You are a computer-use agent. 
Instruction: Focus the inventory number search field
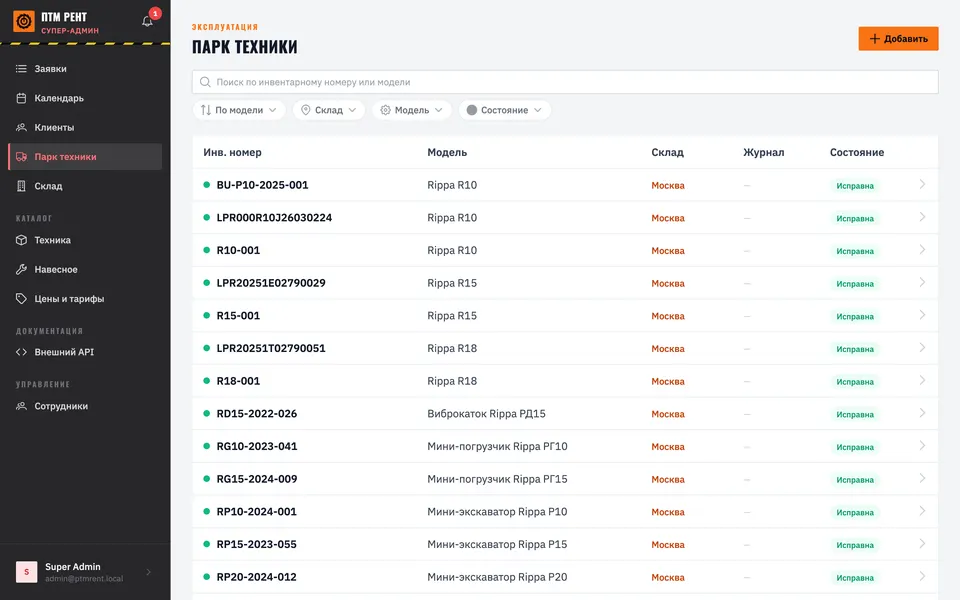pos(565,82)
